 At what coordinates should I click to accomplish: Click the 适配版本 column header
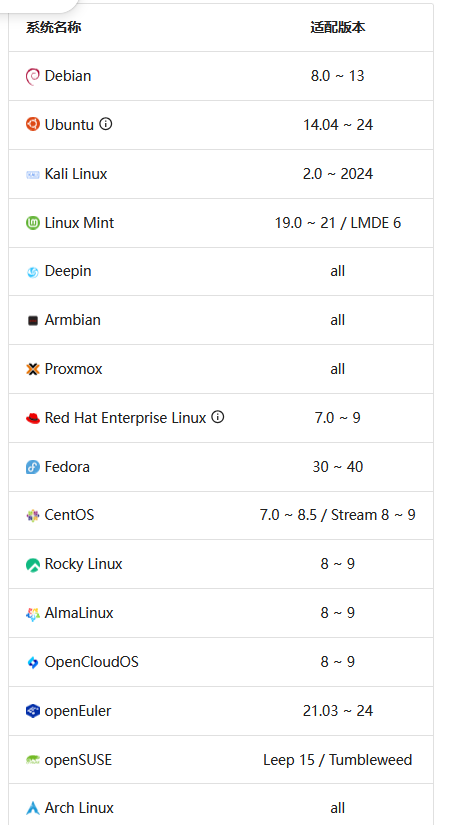click(x=337, y=27)
